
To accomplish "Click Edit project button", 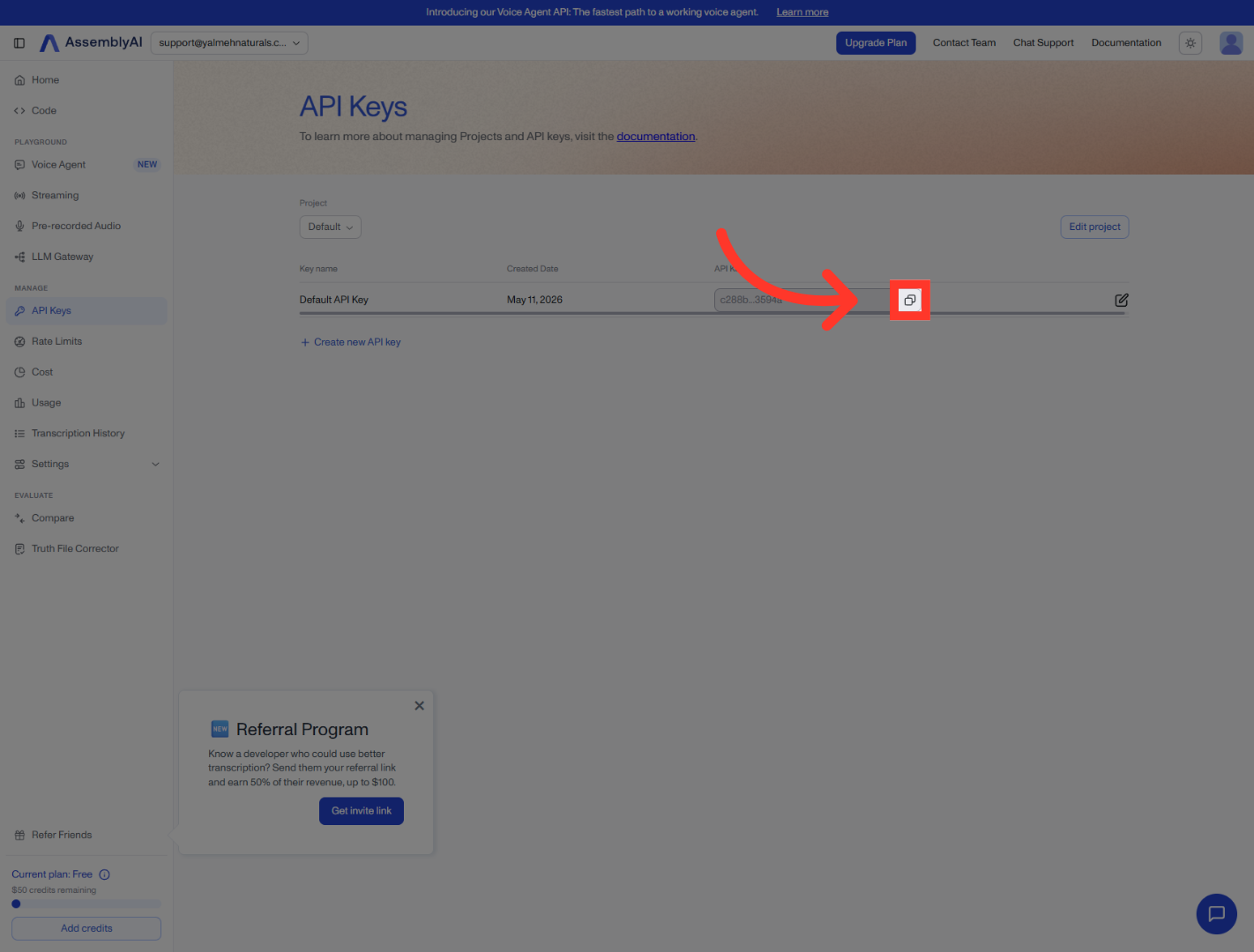I will pyautogui.click(x=1094, y=227).
